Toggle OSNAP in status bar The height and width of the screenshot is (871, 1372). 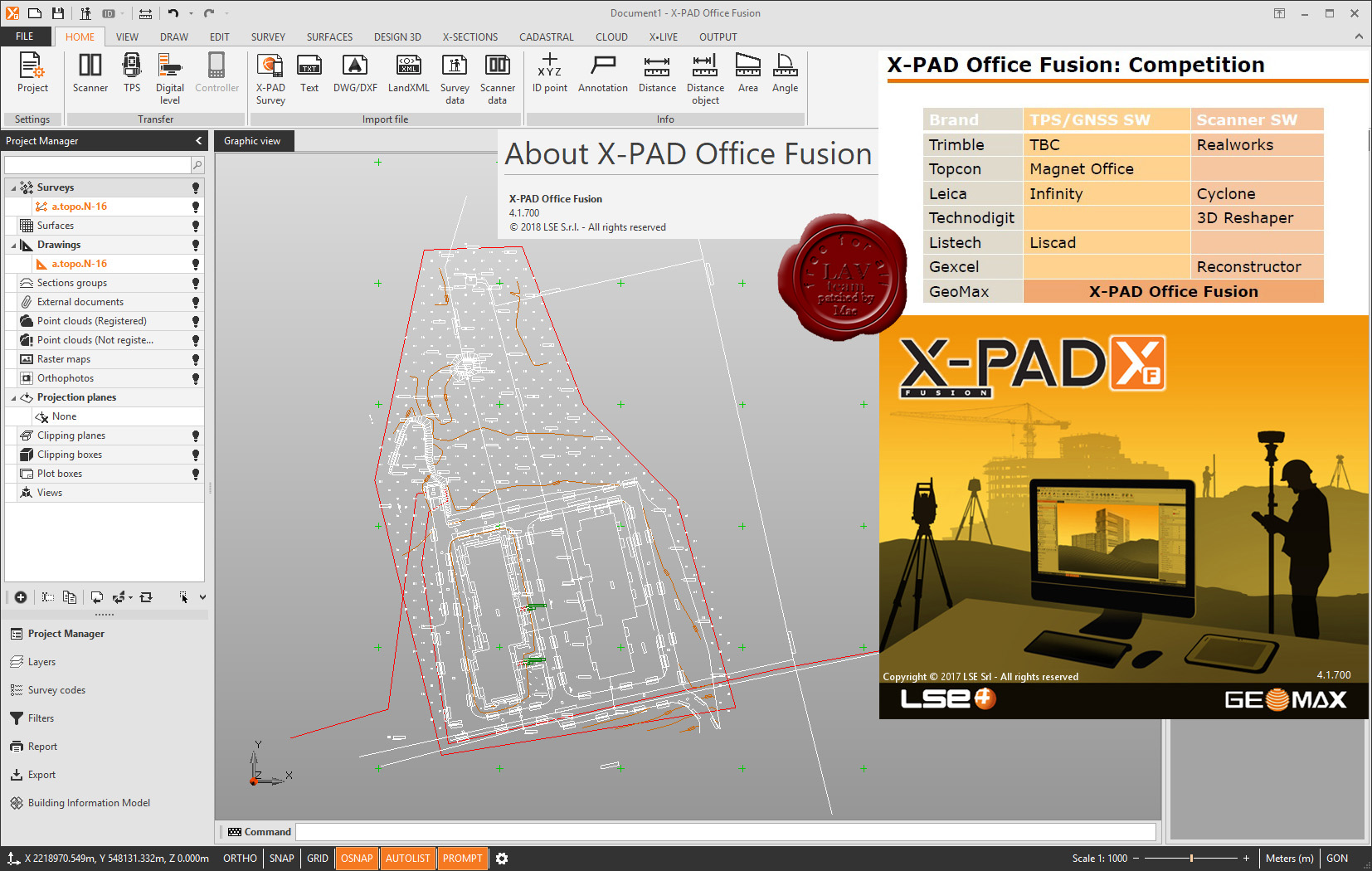tap(357, 859)
